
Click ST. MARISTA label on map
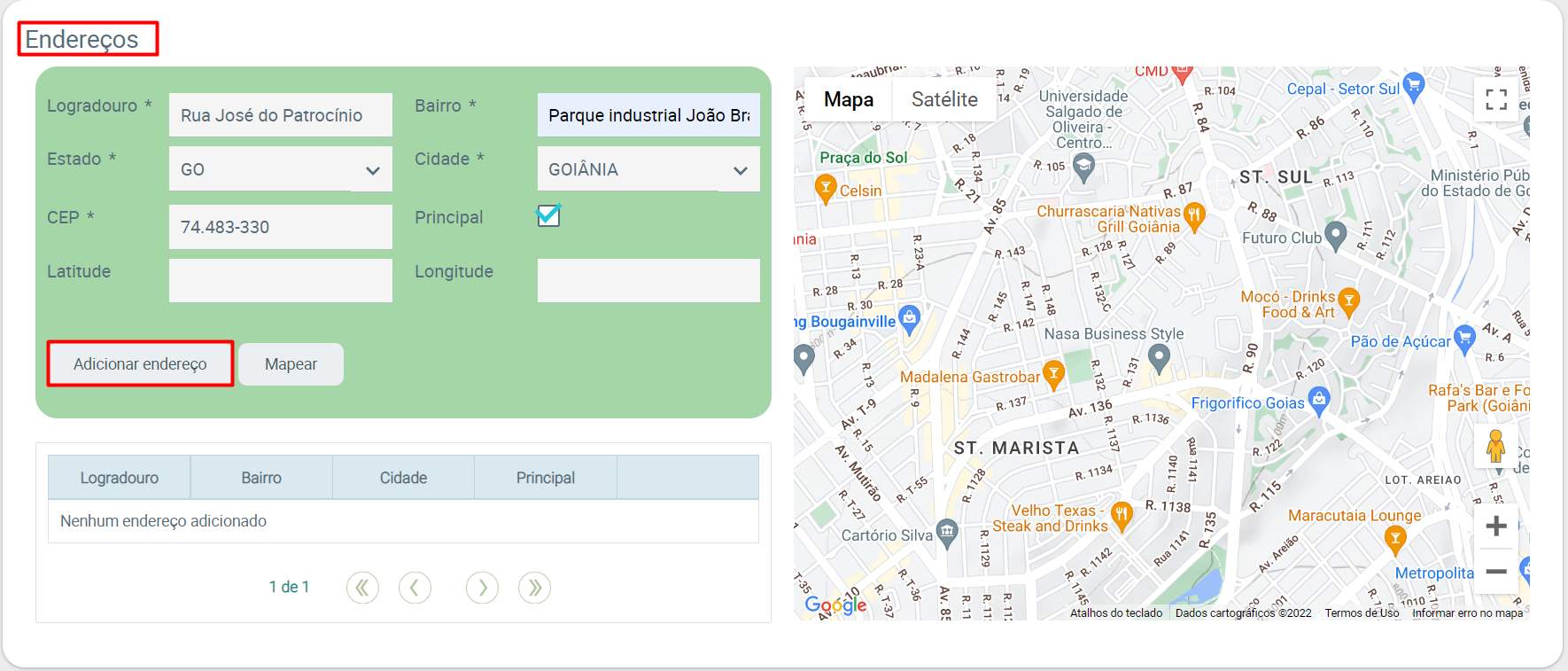point(1016,449)
